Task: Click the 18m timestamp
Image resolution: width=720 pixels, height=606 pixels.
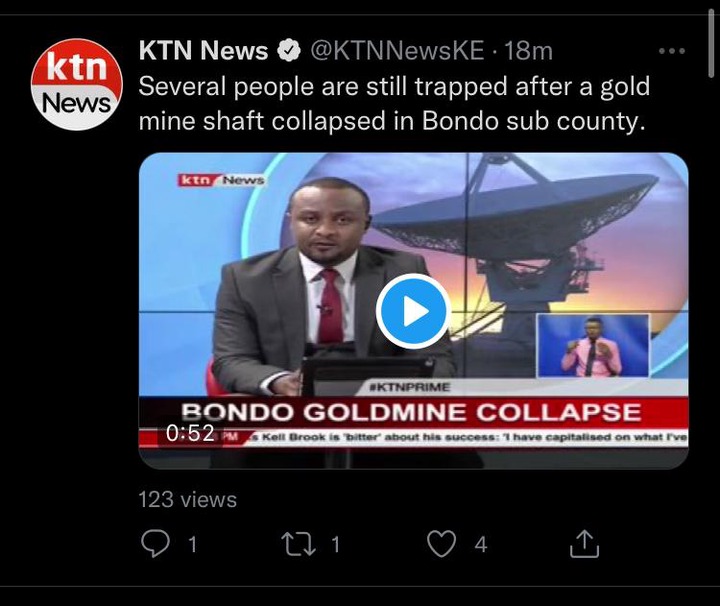Action: click(x=528, y=50)
